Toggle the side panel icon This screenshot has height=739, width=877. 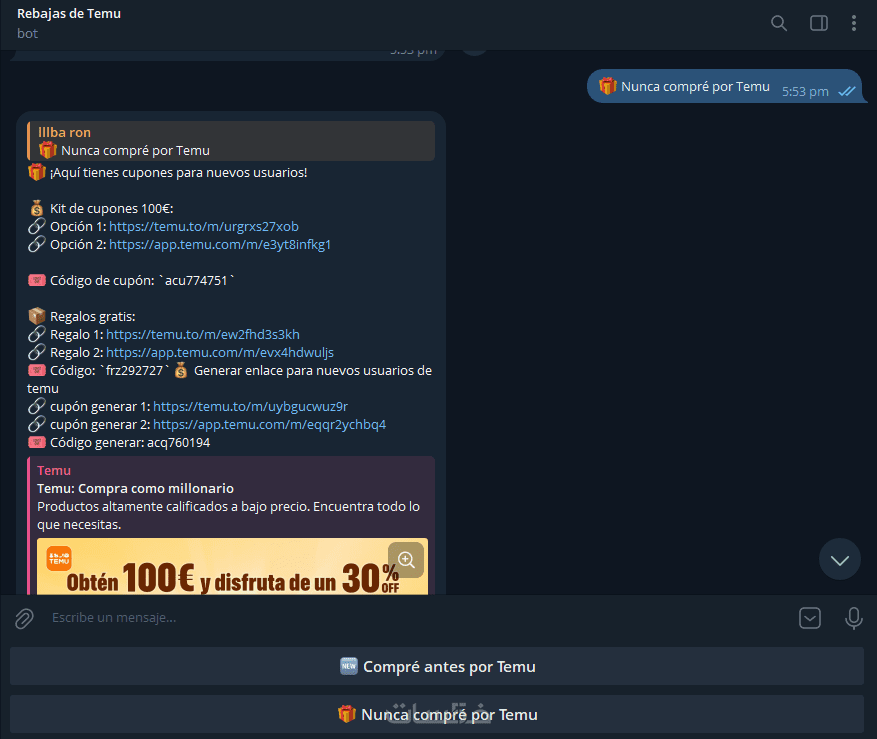819,23
